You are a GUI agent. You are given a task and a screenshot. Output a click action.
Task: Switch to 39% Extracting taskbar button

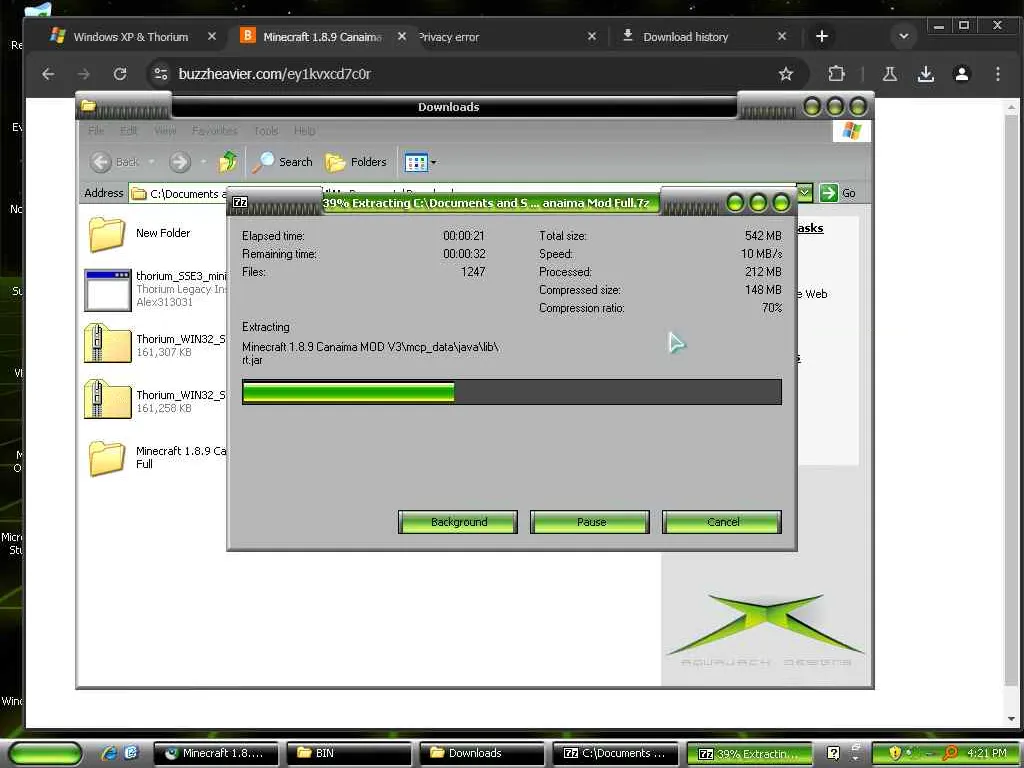749,754
